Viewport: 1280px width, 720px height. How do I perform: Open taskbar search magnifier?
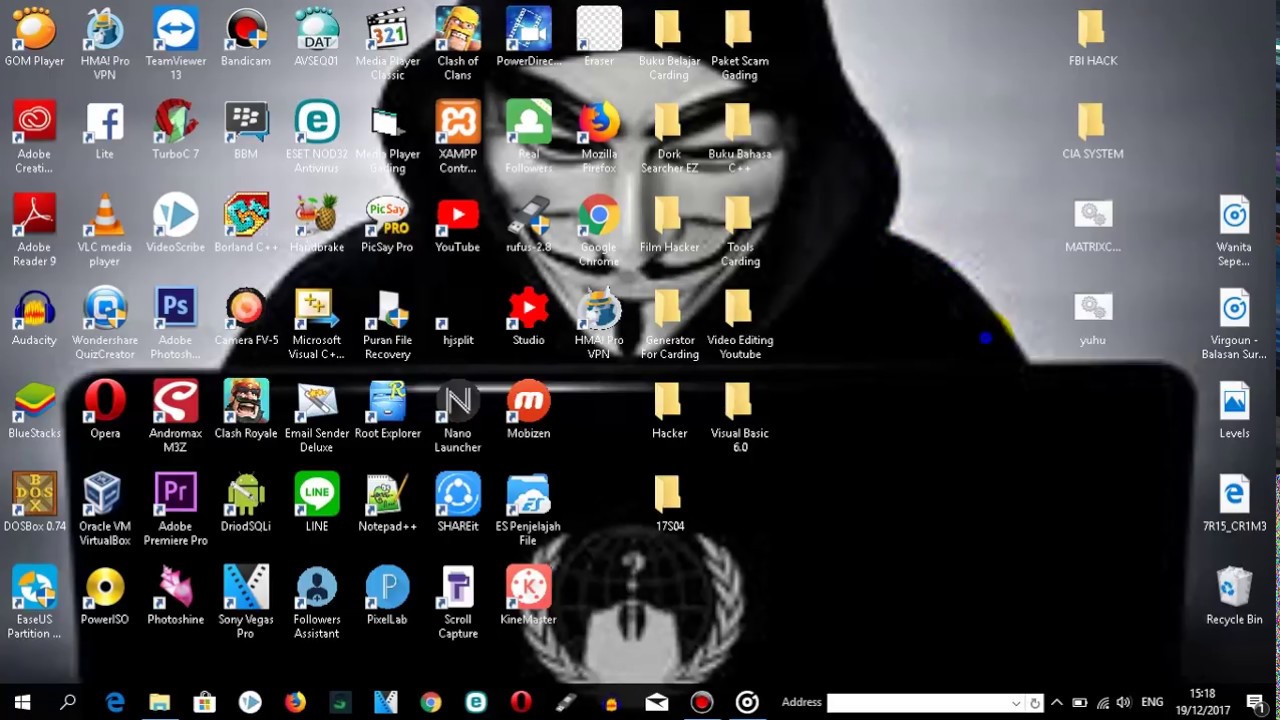pyautogui.click(x=68, y=702)
